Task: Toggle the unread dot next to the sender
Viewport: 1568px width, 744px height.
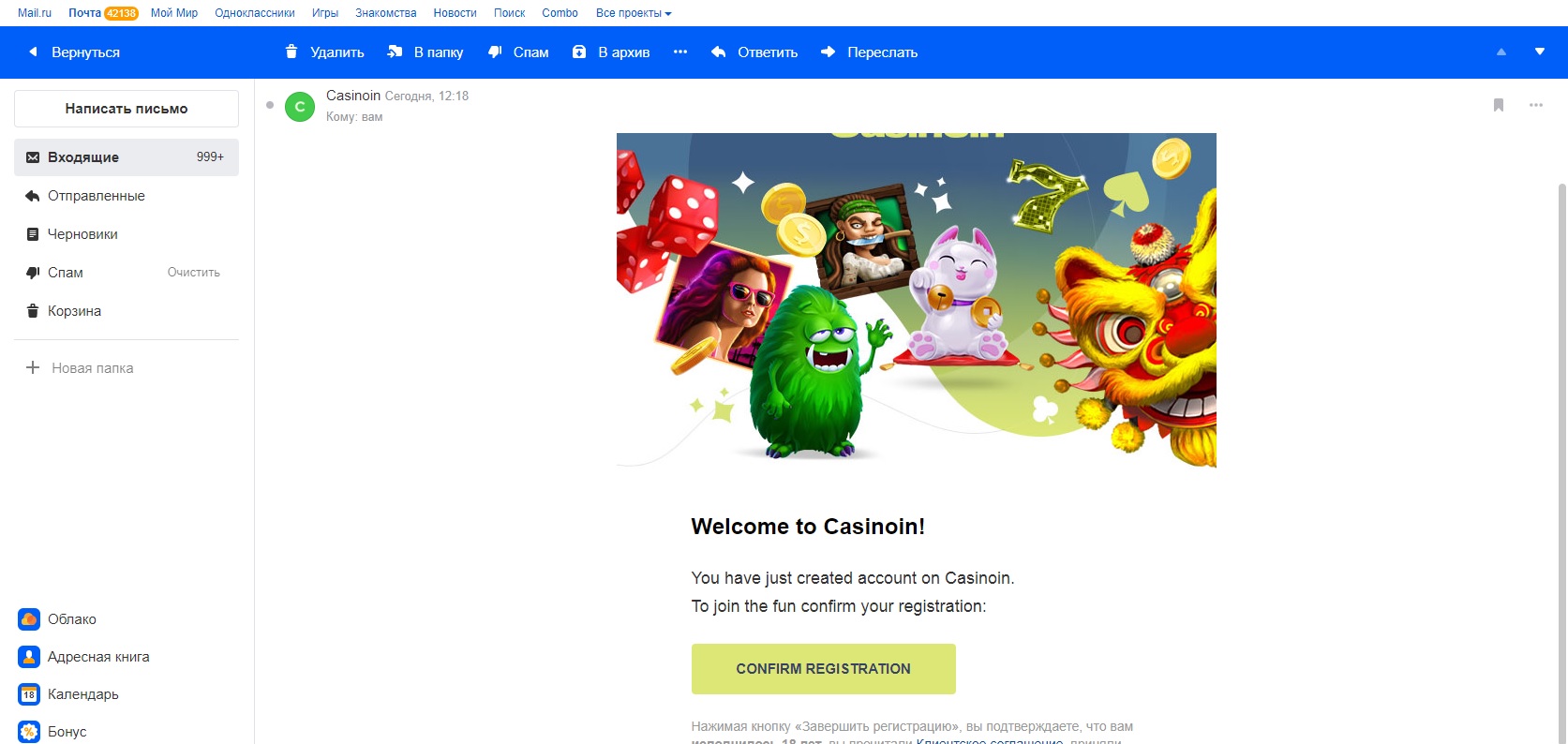Action: click(270, 105)
